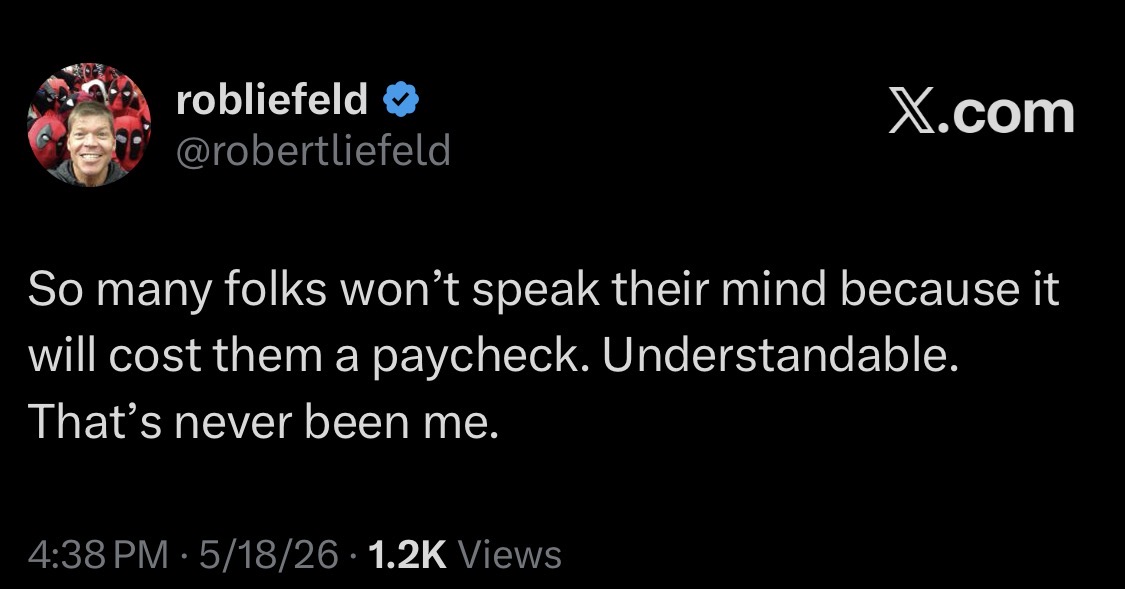Click the phrase So many folks
The height and width of the screenshot is (589, 1125).
(178, 289)
